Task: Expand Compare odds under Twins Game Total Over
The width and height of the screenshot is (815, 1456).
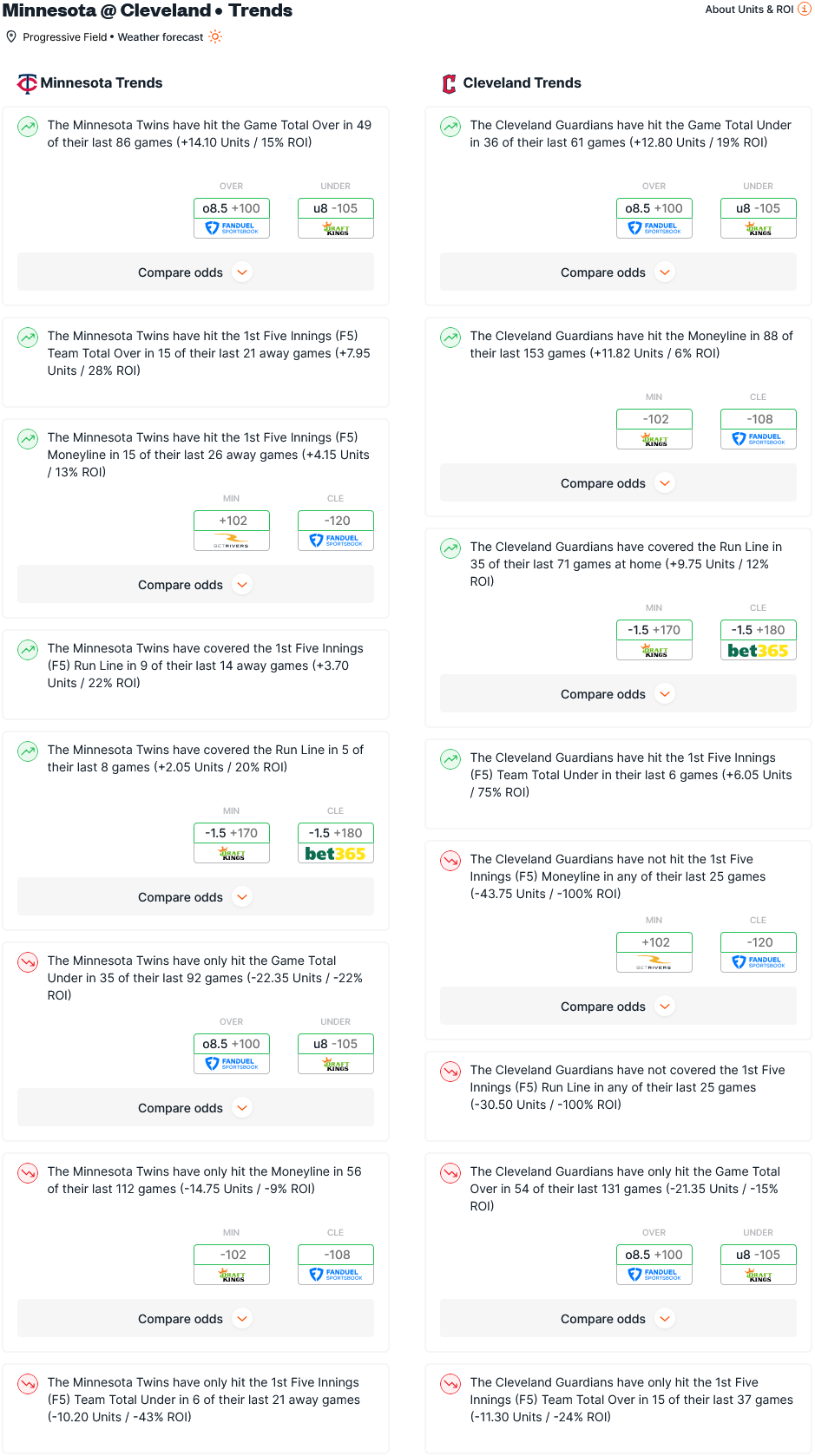Action: pos(195,272)
